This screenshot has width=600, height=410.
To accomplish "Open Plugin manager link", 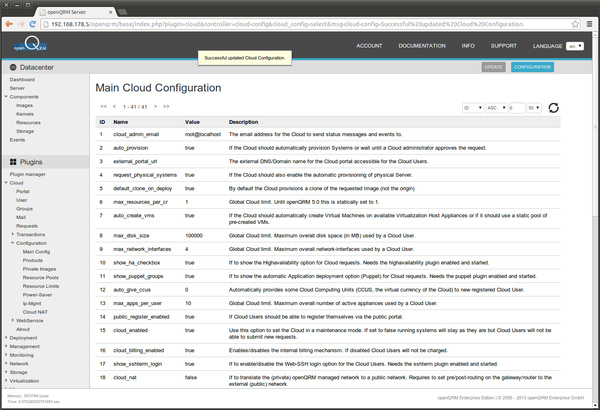I will 28,174.
